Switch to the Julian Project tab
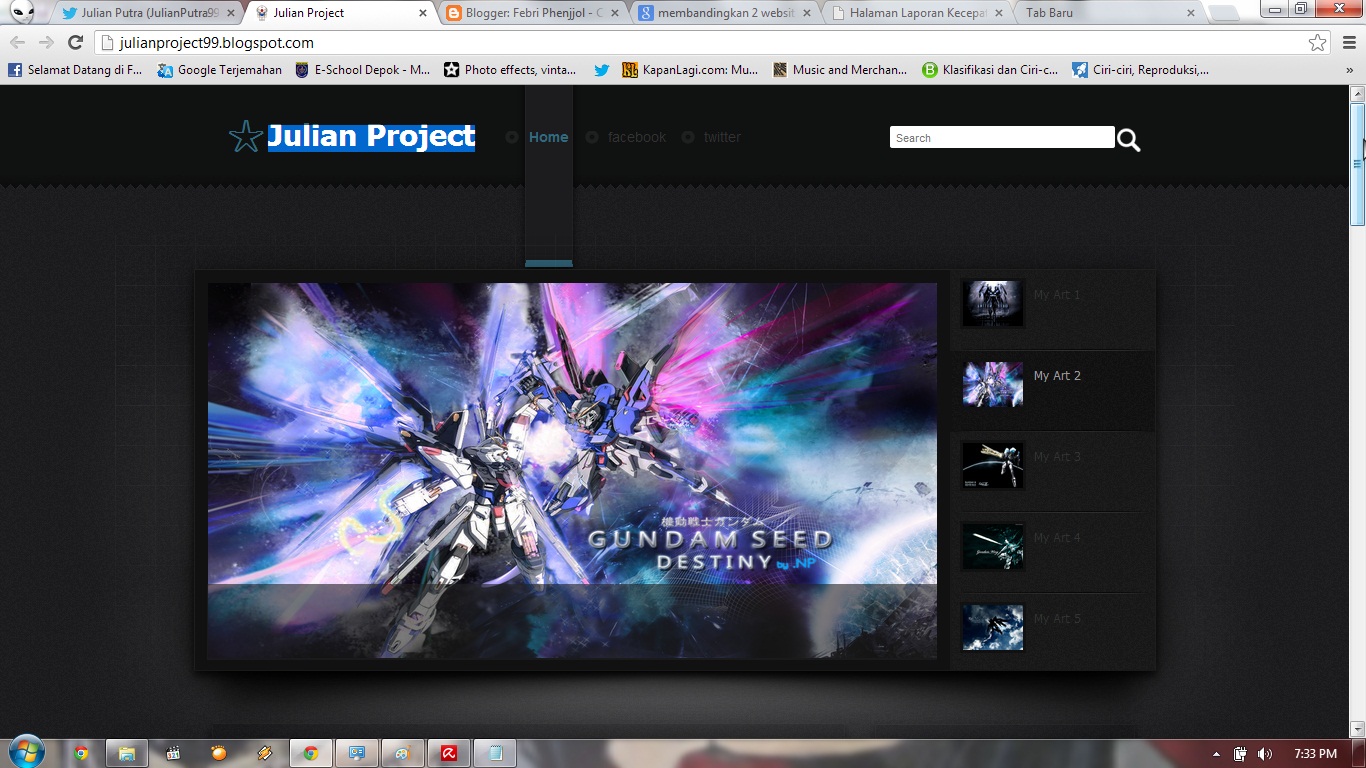1366x768 pixels. point(340,13)
